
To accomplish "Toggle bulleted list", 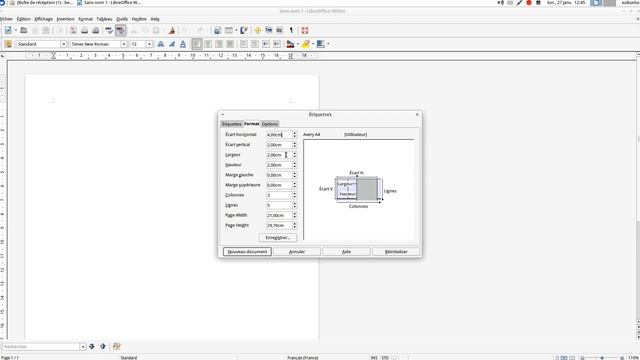I will click(255, 44).
